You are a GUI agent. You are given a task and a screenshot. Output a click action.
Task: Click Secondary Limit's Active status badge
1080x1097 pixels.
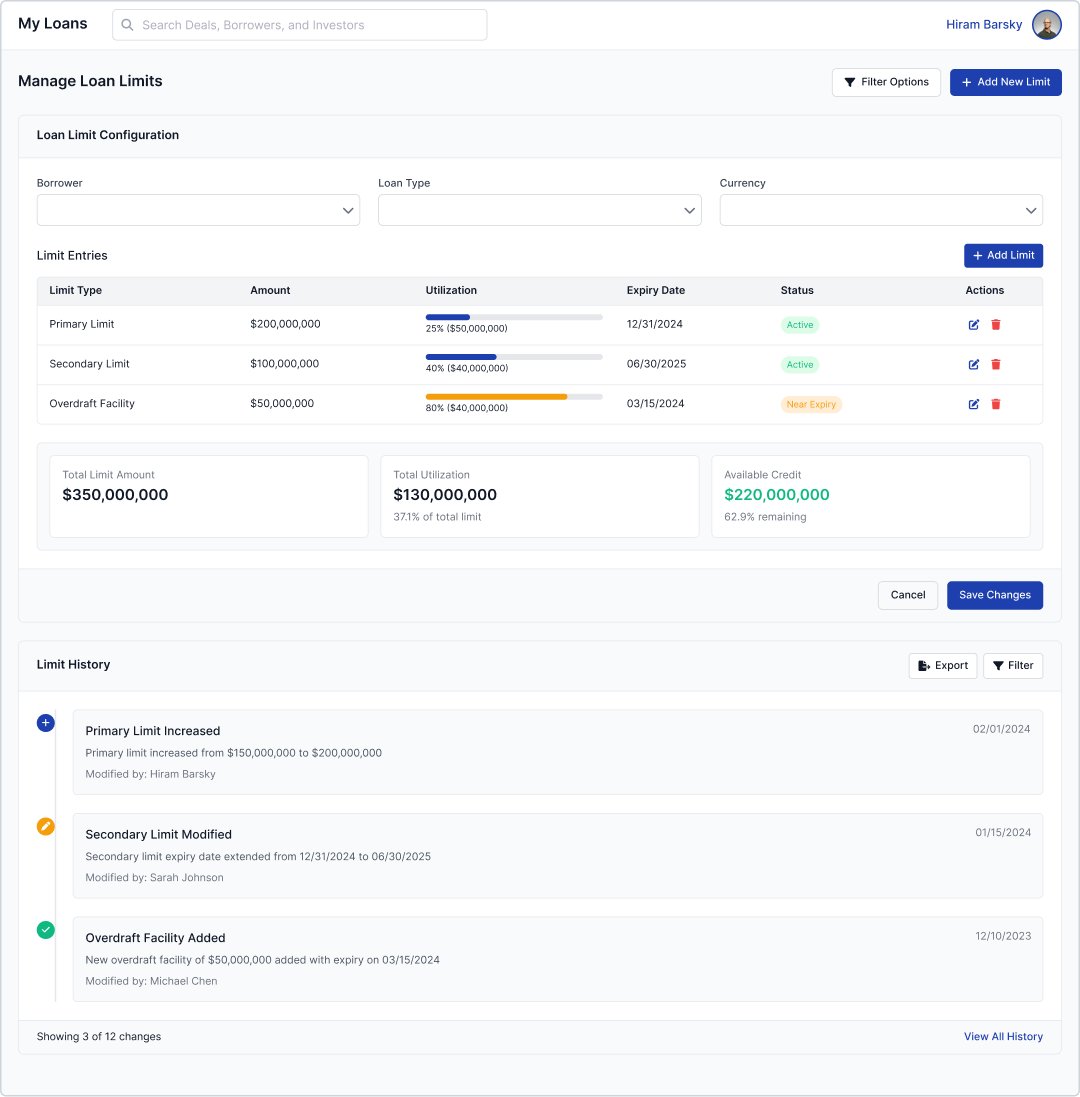coord(800,365)
